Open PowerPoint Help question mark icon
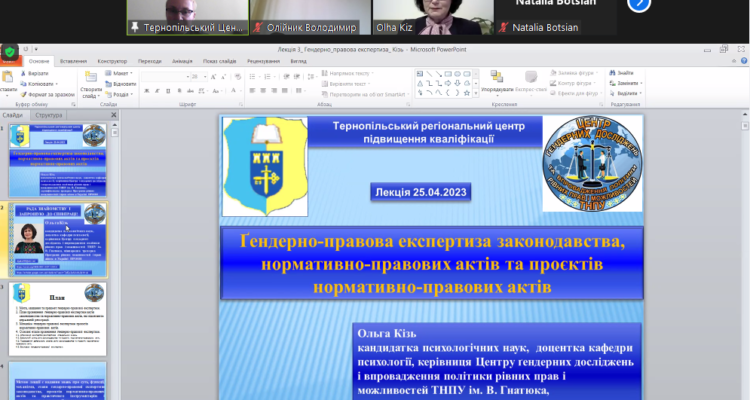Viewport: 750px width, 400px height. tap(744, 61)
